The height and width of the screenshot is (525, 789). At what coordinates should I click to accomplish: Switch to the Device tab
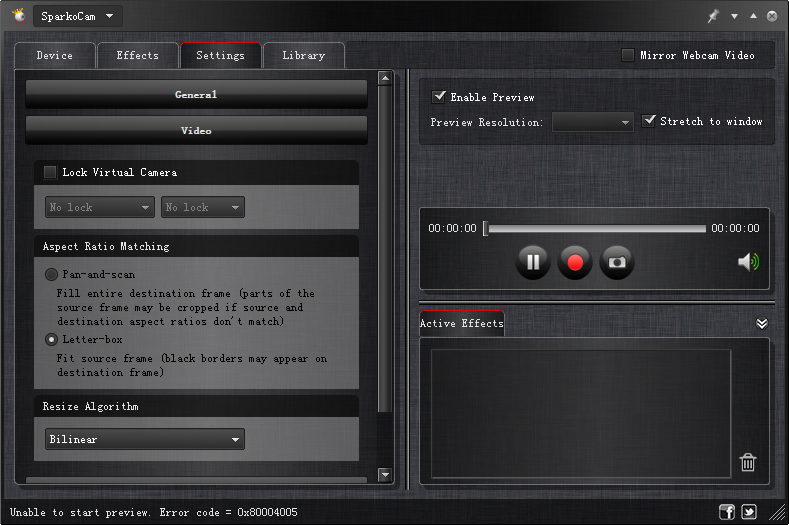pos(55,55)
